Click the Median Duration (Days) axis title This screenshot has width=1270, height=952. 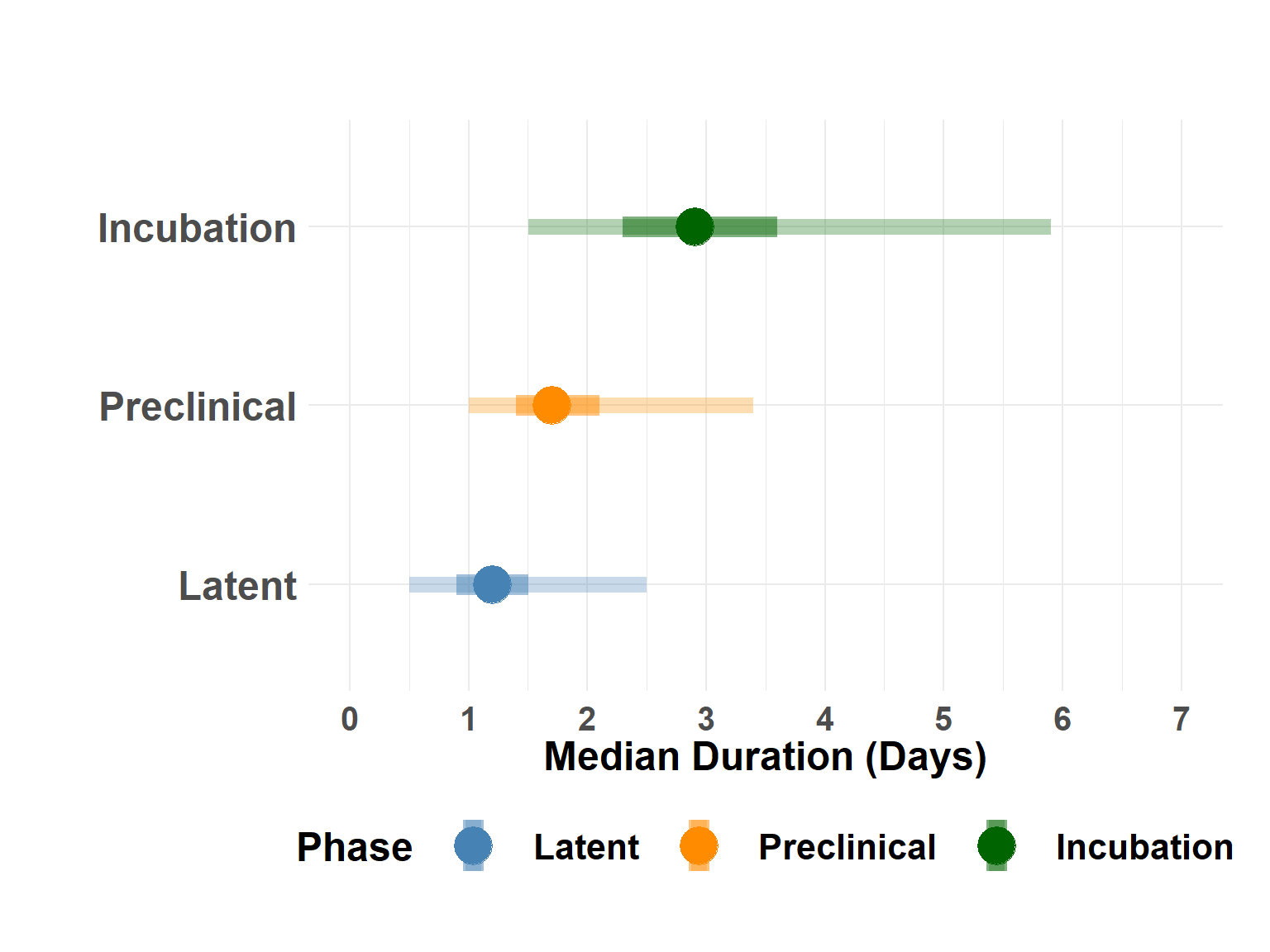[x=765, y=757]
